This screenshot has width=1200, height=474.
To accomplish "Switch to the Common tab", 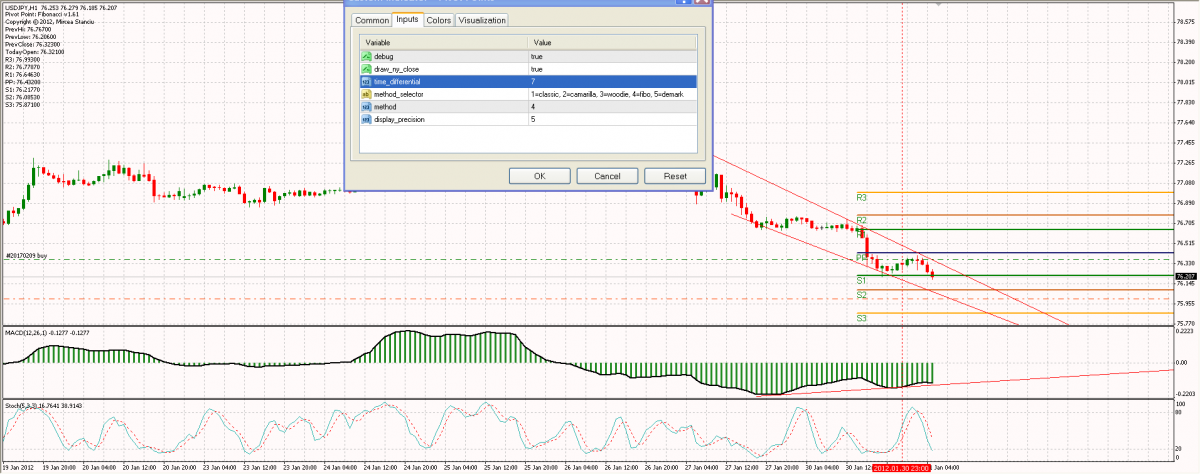I will 371,20.
